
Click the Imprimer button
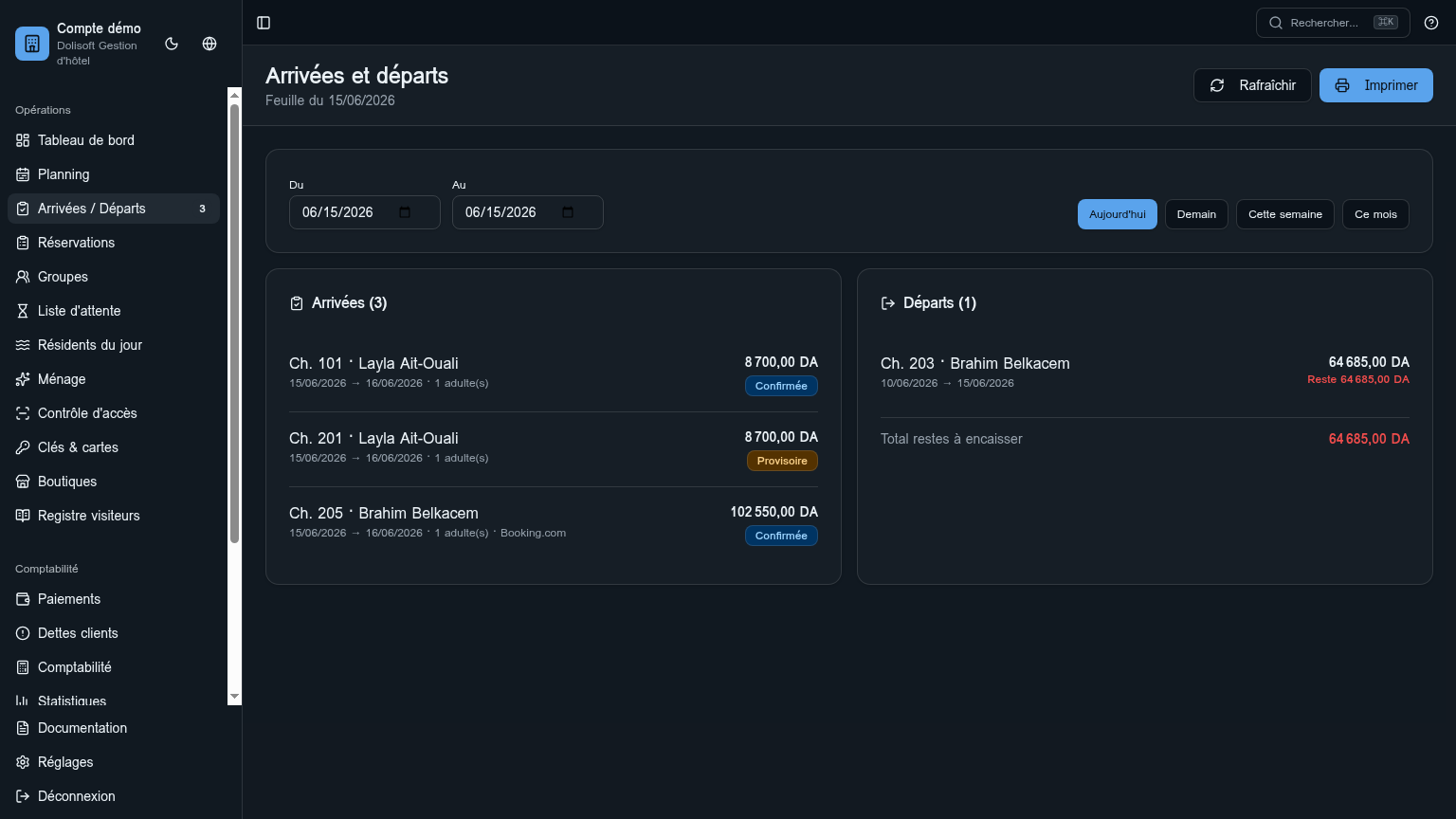[1376, 85]
